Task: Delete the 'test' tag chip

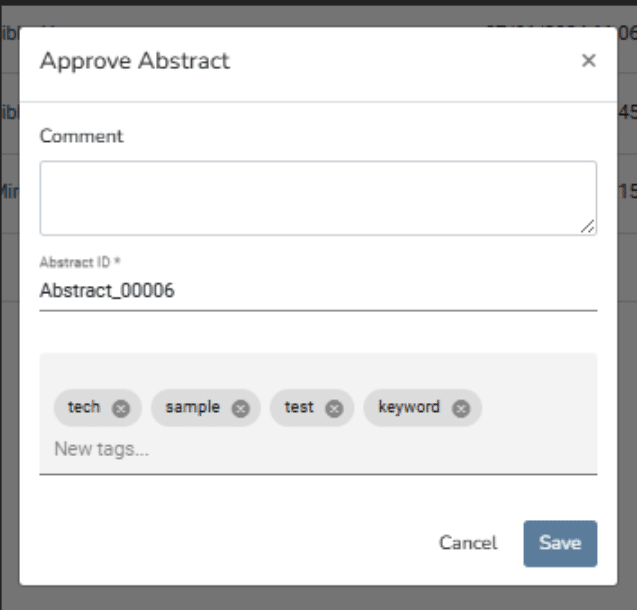Action: tap(334, 409)
